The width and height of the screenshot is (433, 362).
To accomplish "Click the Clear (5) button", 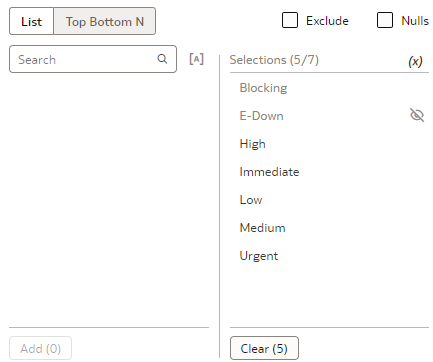I will click(x=264, y=348).
